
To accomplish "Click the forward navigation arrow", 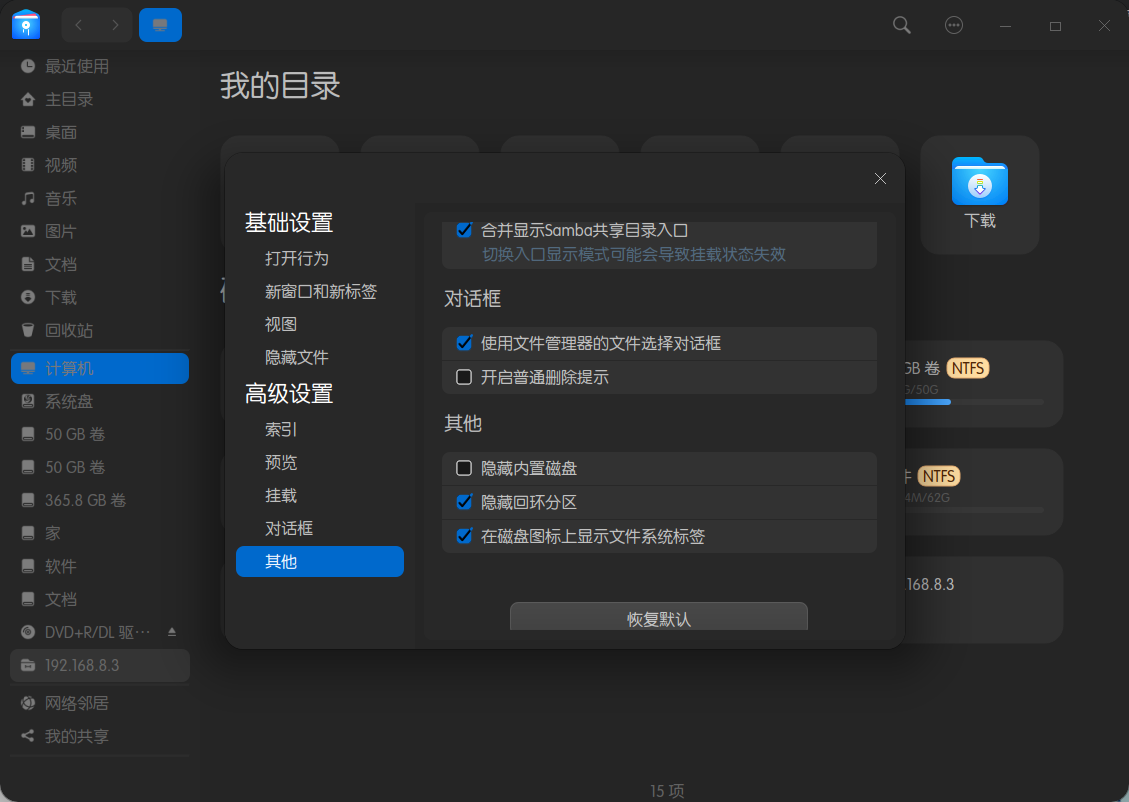I will pos(115,25).
